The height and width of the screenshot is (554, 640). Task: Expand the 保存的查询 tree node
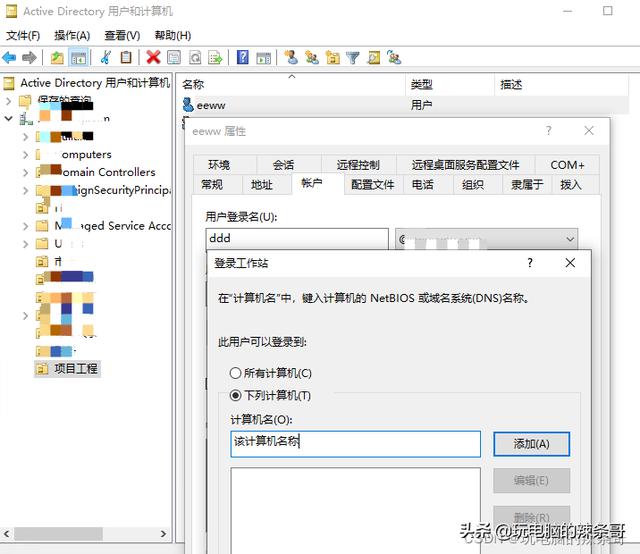pos(9,100)
